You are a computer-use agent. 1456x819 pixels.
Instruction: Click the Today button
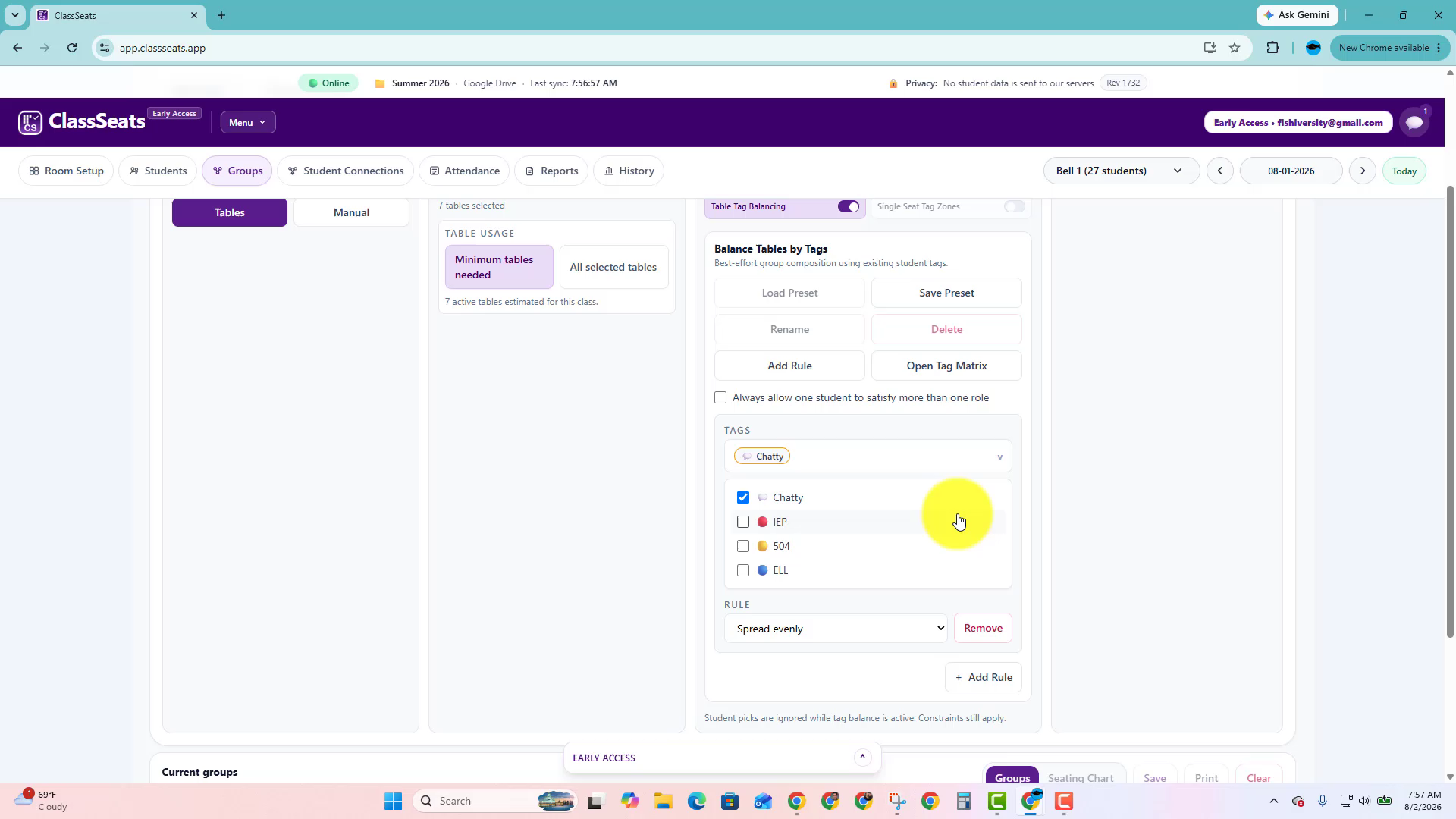point(1404,171)
